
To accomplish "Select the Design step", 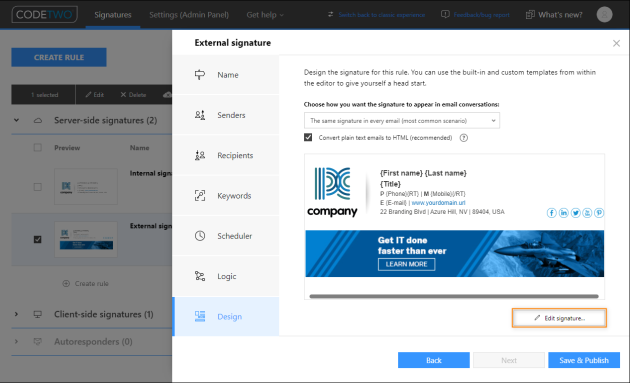I will point(225,316).
